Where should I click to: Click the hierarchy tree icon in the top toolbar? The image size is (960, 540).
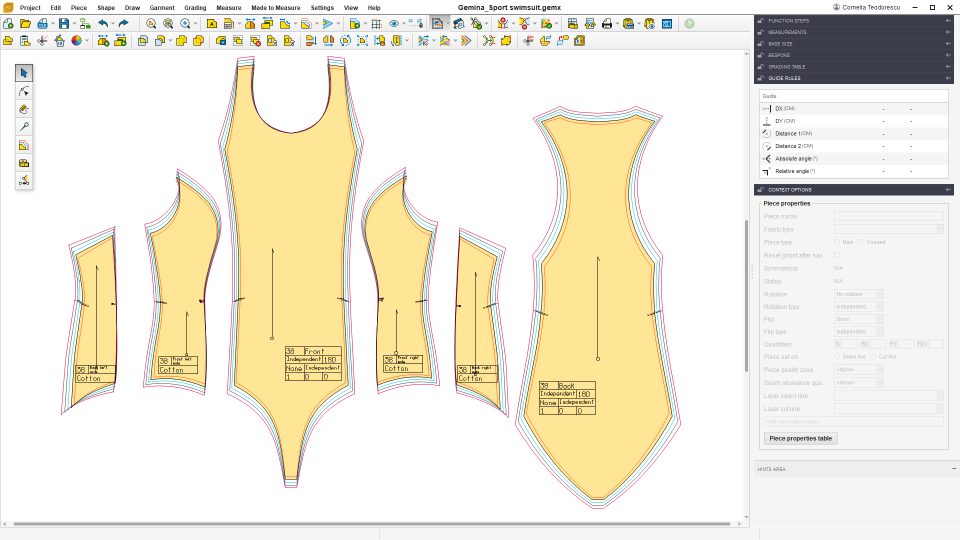(x=85, y=24)
